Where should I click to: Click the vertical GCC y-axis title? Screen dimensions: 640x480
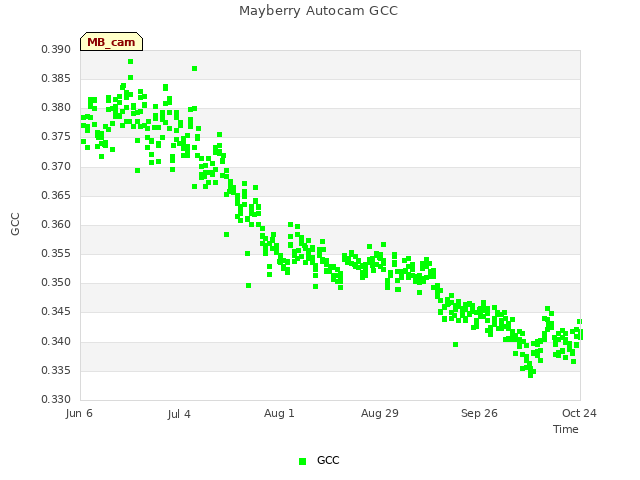pyautogui.click(x=15, y=224)
